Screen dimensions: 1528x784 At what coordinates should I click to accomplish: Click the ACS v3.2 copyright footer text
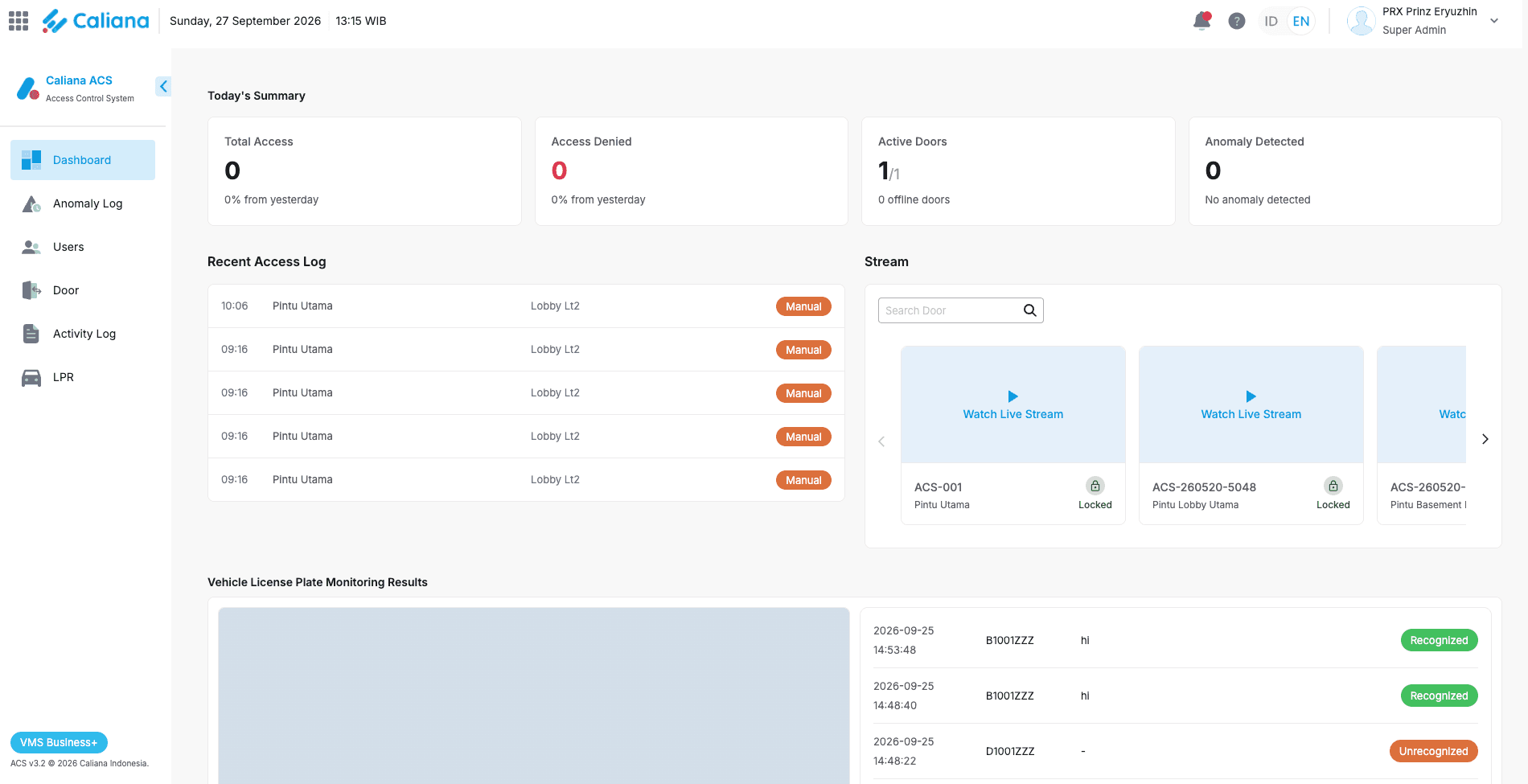pos(80,764)
